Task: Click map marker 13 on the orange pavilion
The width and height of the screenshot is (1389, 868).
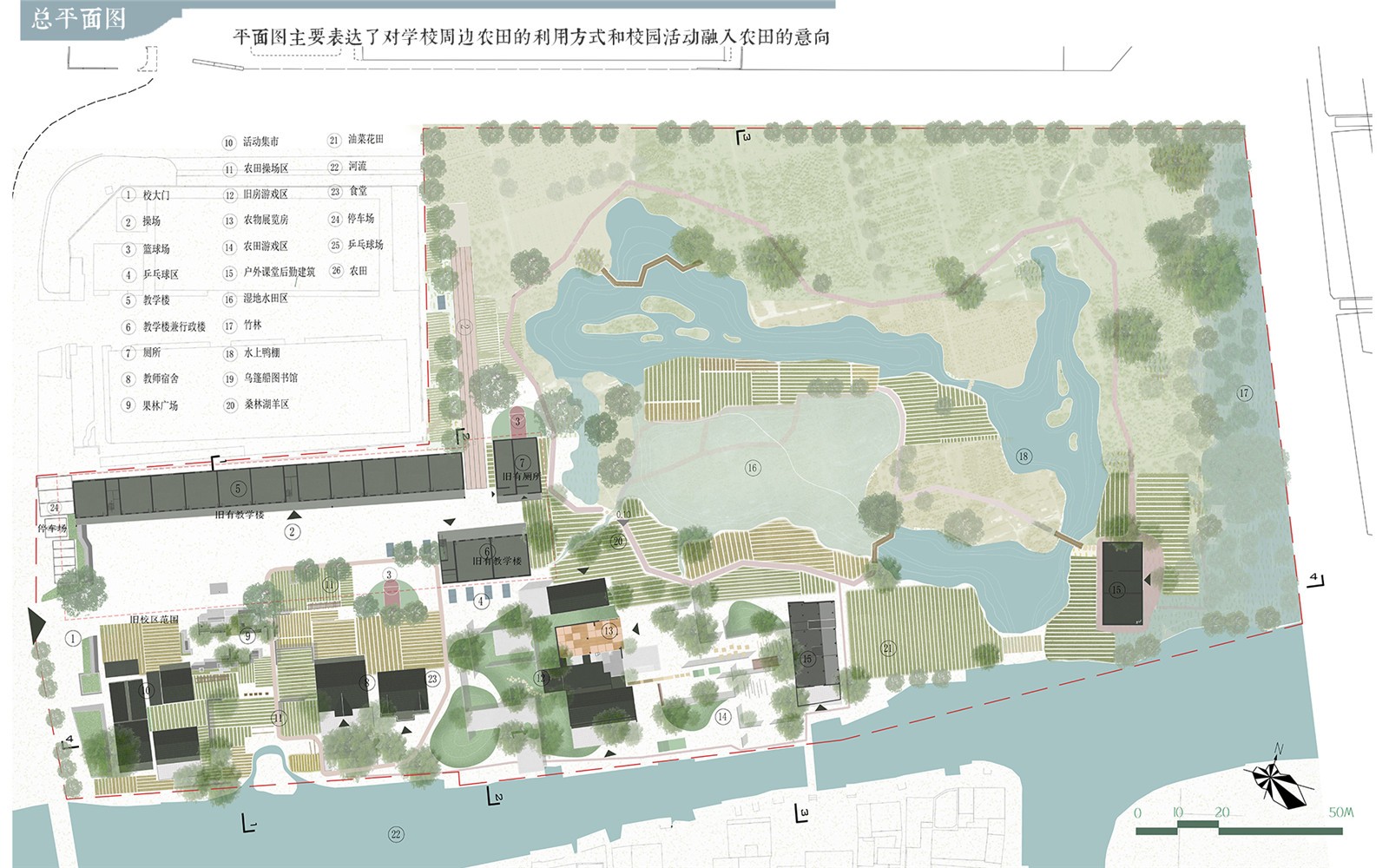Action: pos(609,631)
